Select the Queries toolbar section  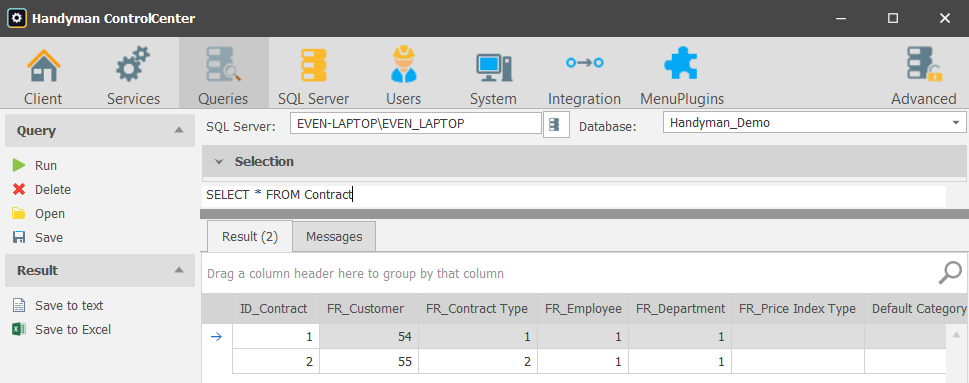tap(224, 73)
